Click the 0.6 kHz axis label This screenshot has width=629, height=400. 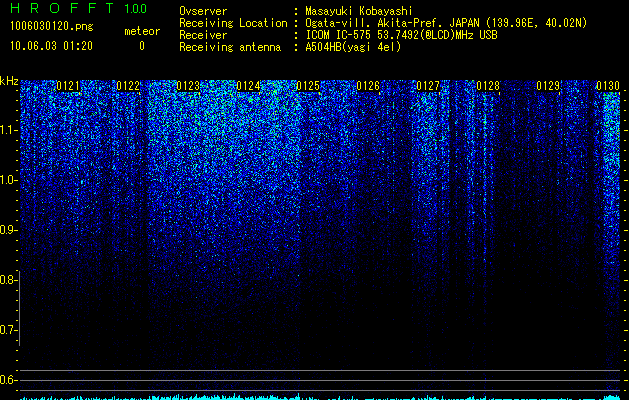(x=7, y=380)
